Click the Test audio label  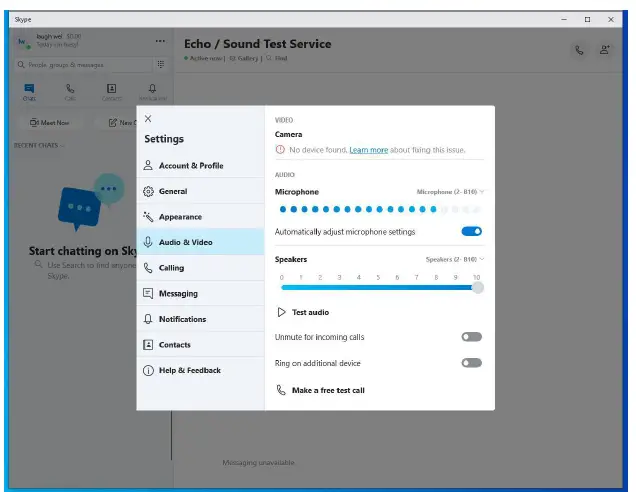(310, 312)
